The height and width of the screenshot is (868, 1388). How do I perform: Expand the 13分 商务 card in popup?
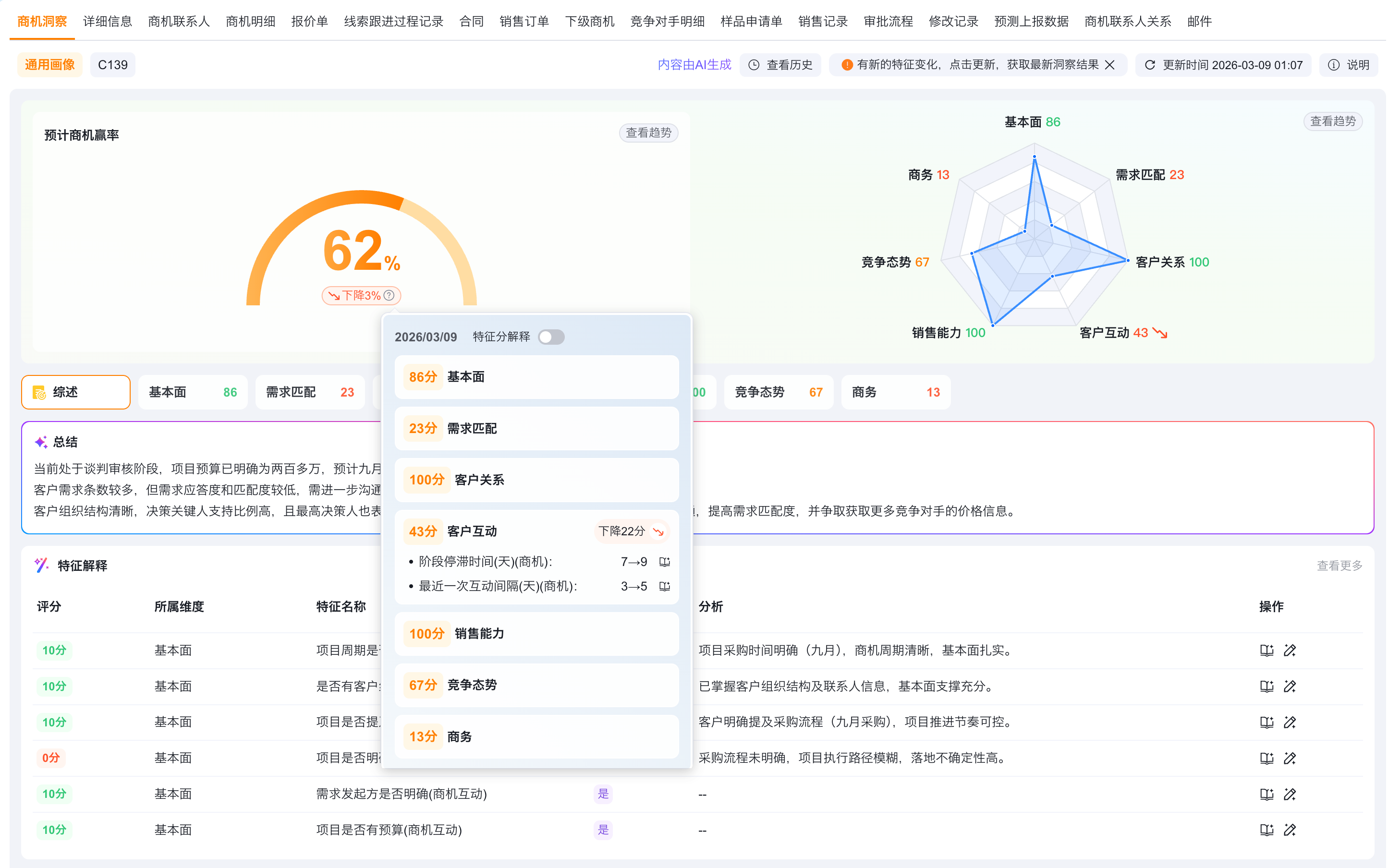[x=536, y=736]
